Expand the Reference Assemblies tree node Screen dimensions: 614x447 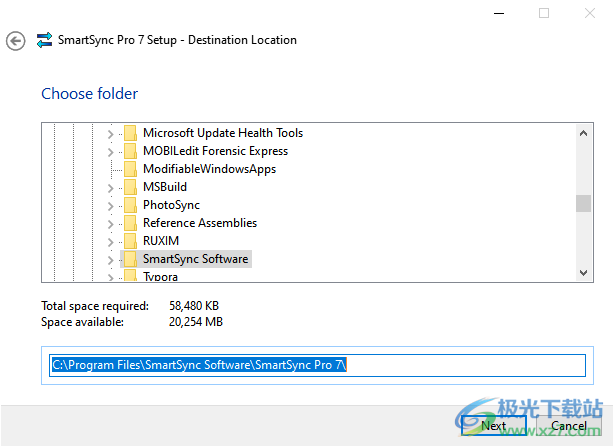click(110, 224)
